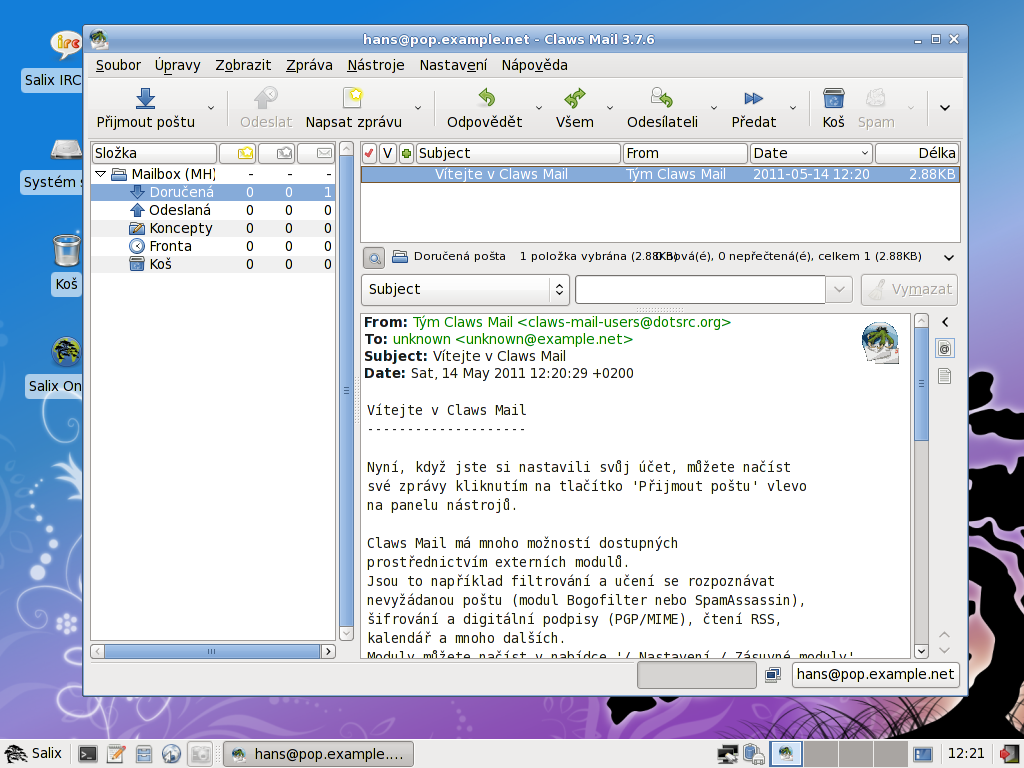1024x768 pixels.
Task: Click the quick search text input field
Action: pos(700,289)
